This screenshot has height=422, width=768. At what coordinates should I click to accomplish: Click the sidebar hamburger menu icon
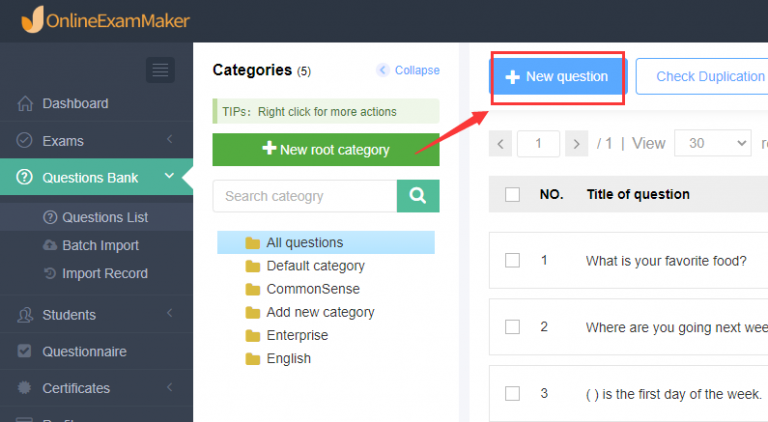160,70
